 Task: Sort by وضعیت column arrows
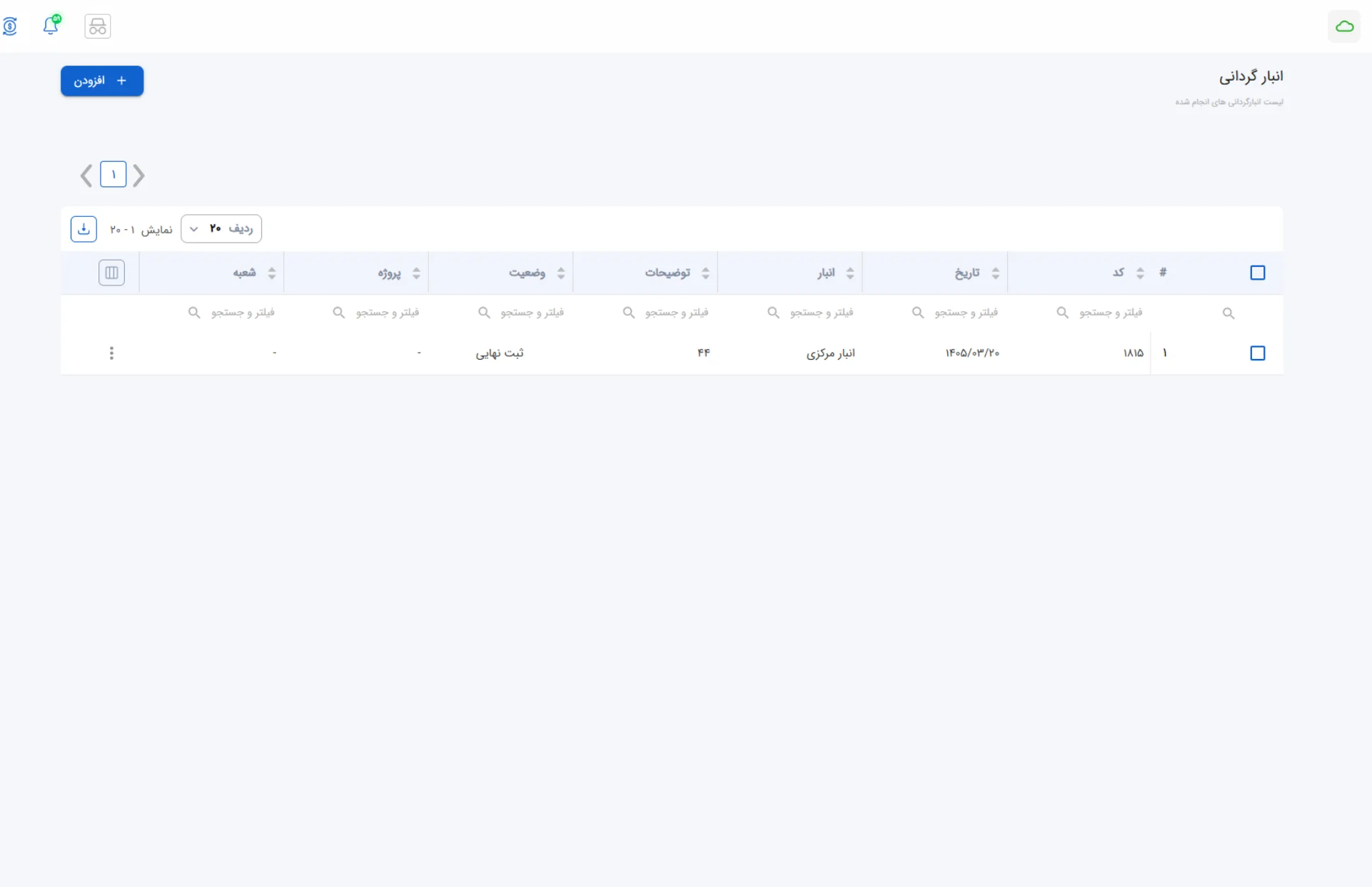click(x=560, y=273)
